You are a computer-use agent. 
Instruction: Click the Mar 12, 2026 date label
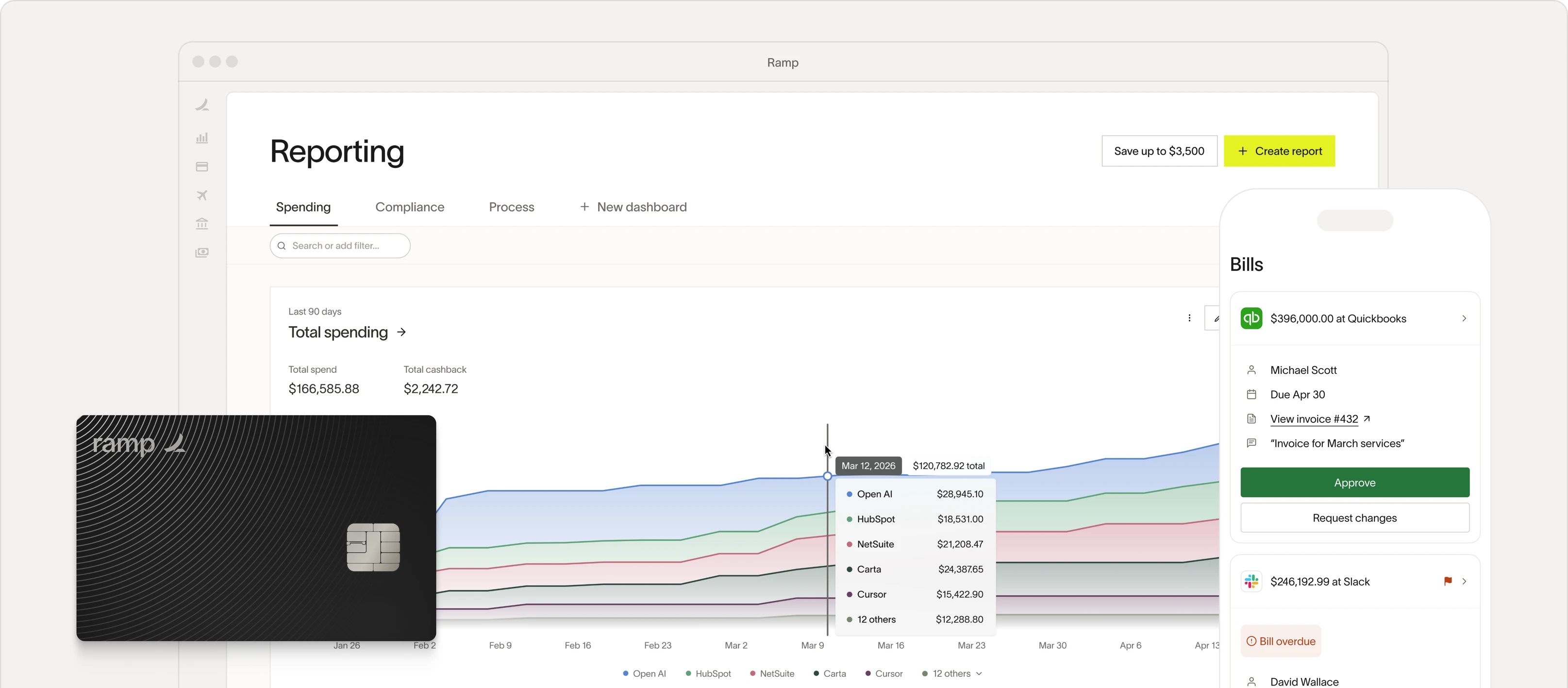[868, 466]
